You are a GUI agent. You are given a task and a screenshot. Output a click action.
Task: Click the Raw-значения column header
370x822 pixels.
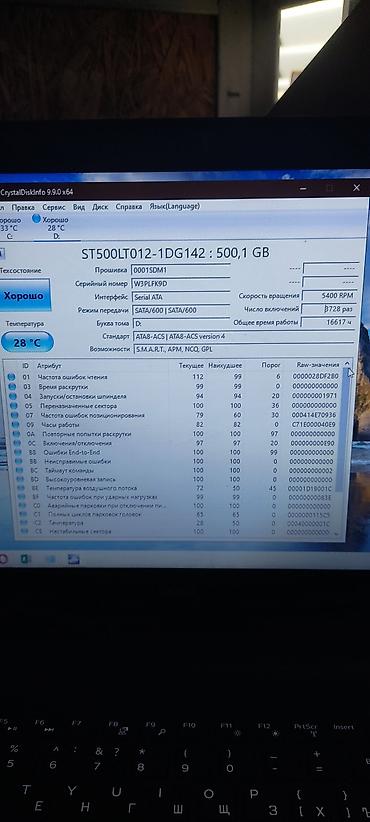[318, 364]
